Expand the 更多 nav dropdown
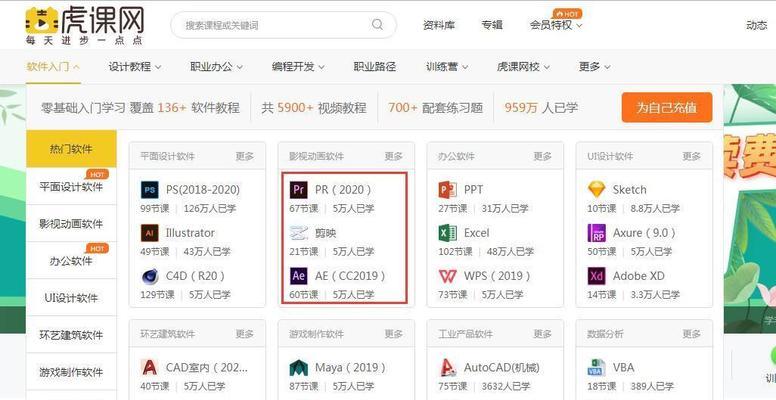 [x=594, y=66]
